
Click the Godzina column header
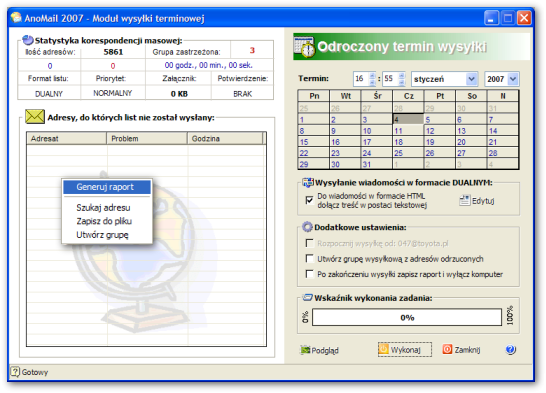coord(225,139)
